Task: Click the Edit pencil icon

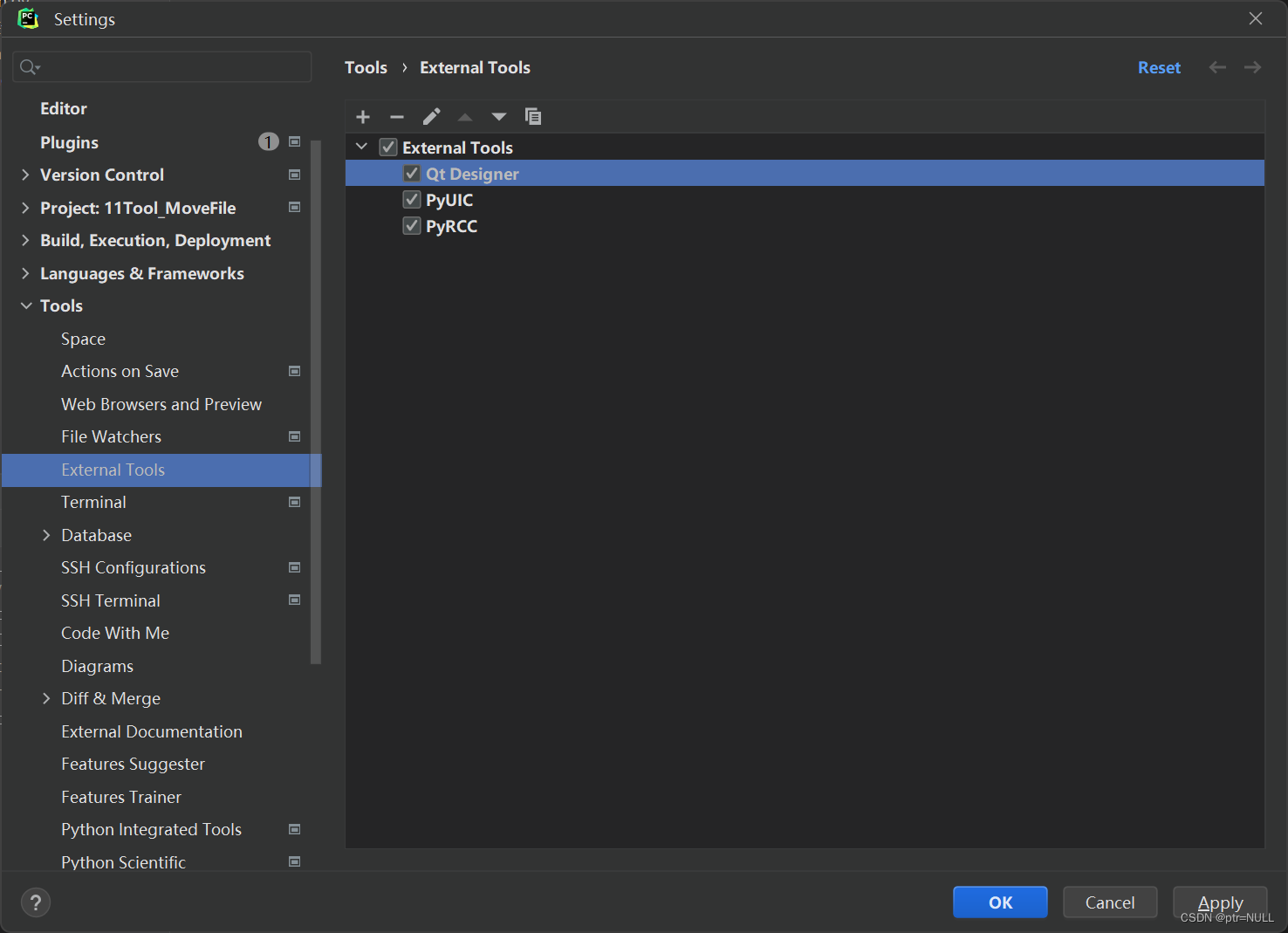Action: [431, 117]
